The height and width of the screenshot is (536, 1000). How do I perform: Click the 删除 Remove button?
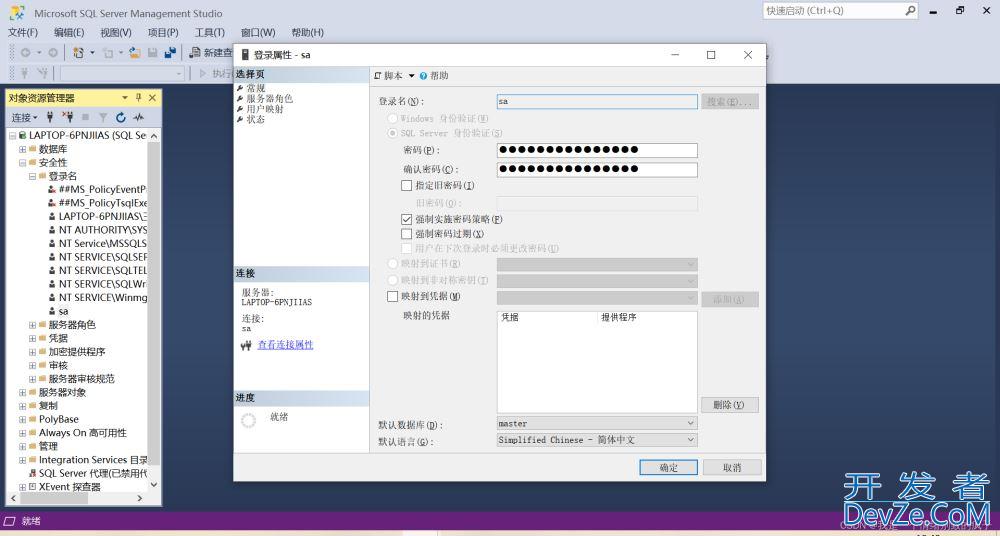pos(730,405)
